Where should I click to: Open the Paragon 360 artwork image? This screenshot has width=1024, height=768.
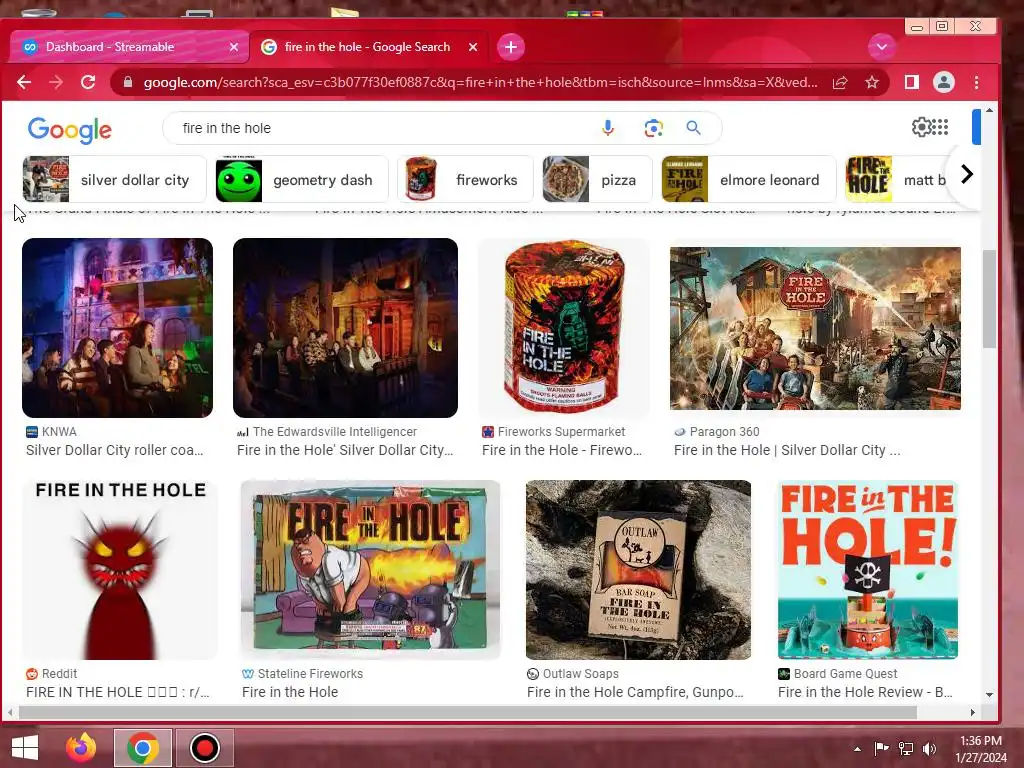point(816,328)
